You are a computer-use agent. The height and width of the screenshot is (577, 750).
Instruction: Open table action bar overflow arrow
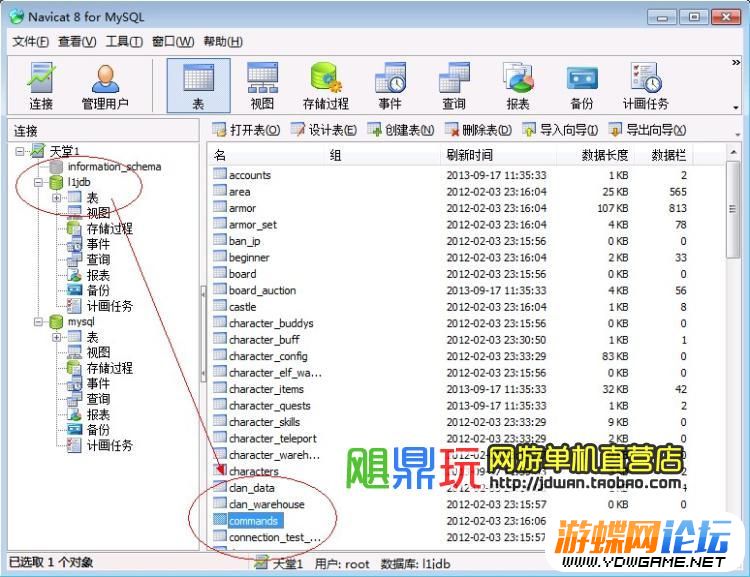click(x=737, y=134)
